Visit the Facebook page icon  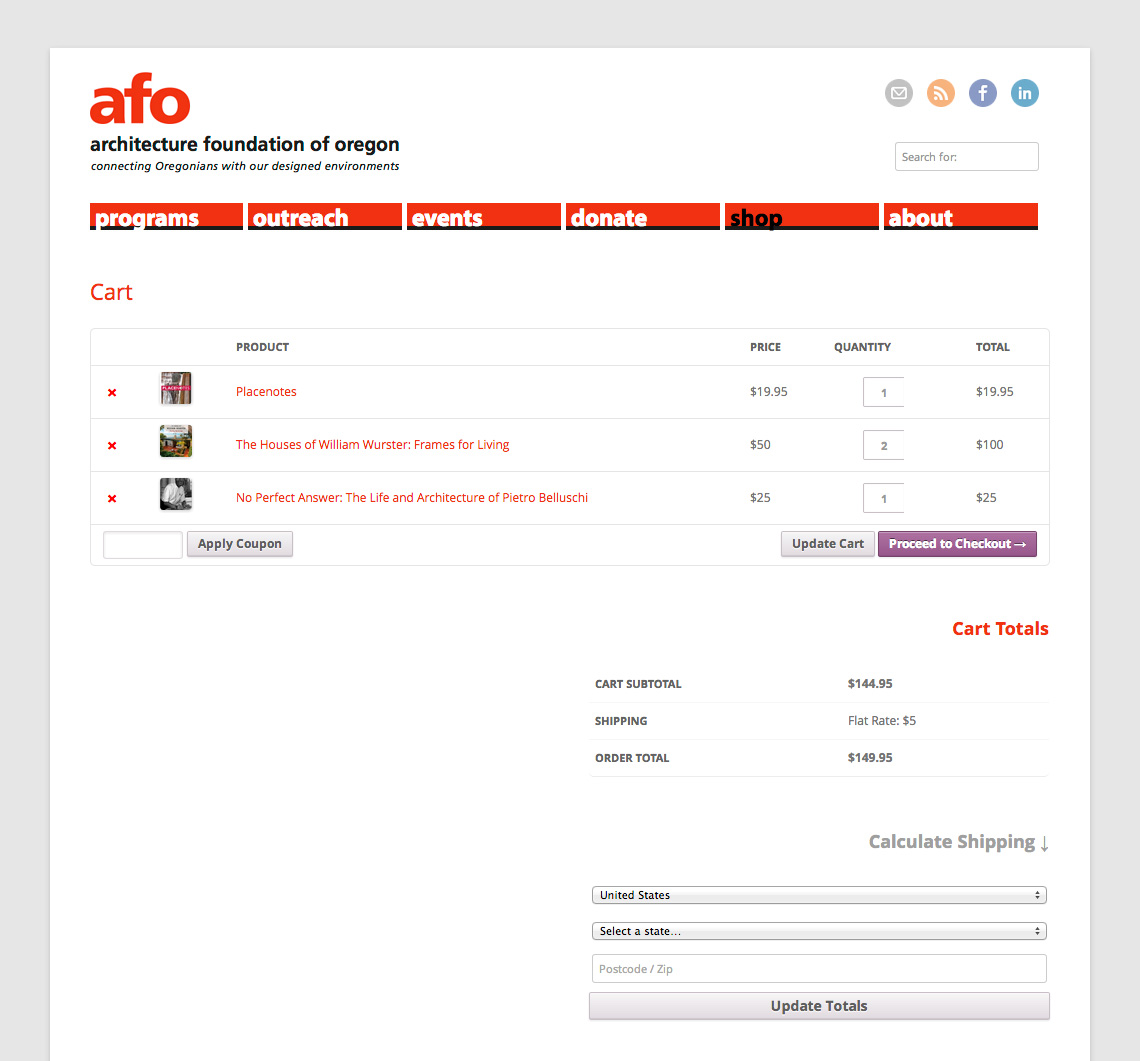click(x=983, y=93)
